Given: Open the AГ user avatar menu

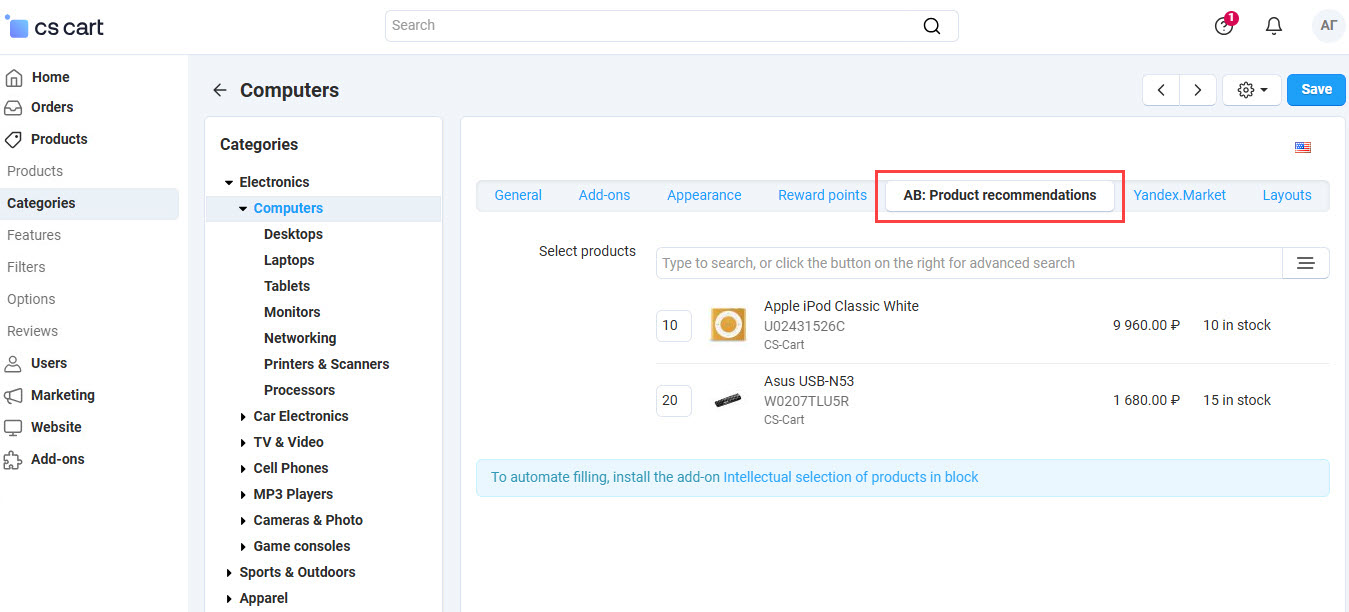Looking at the screenshot, I should pyautogui.click(x=1329, y=26).
